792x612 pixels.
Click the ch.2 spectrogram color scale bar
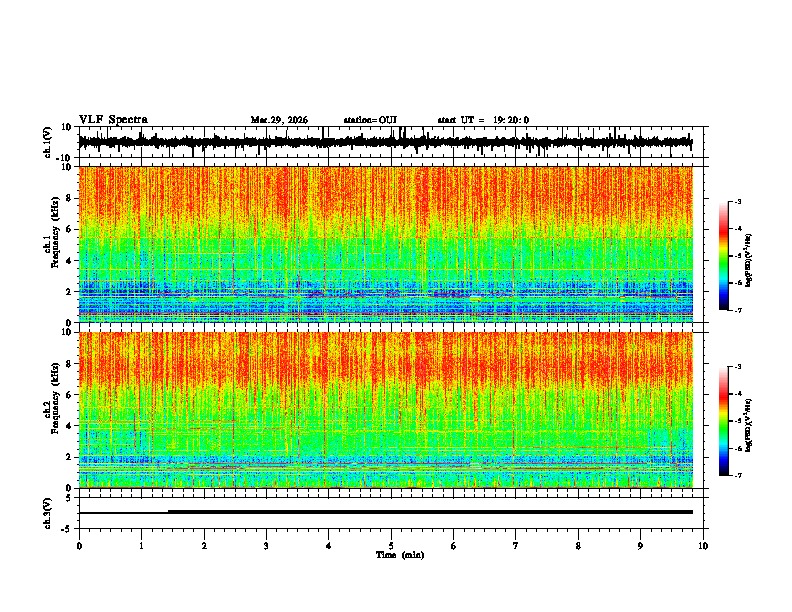(x=723, y=421)
